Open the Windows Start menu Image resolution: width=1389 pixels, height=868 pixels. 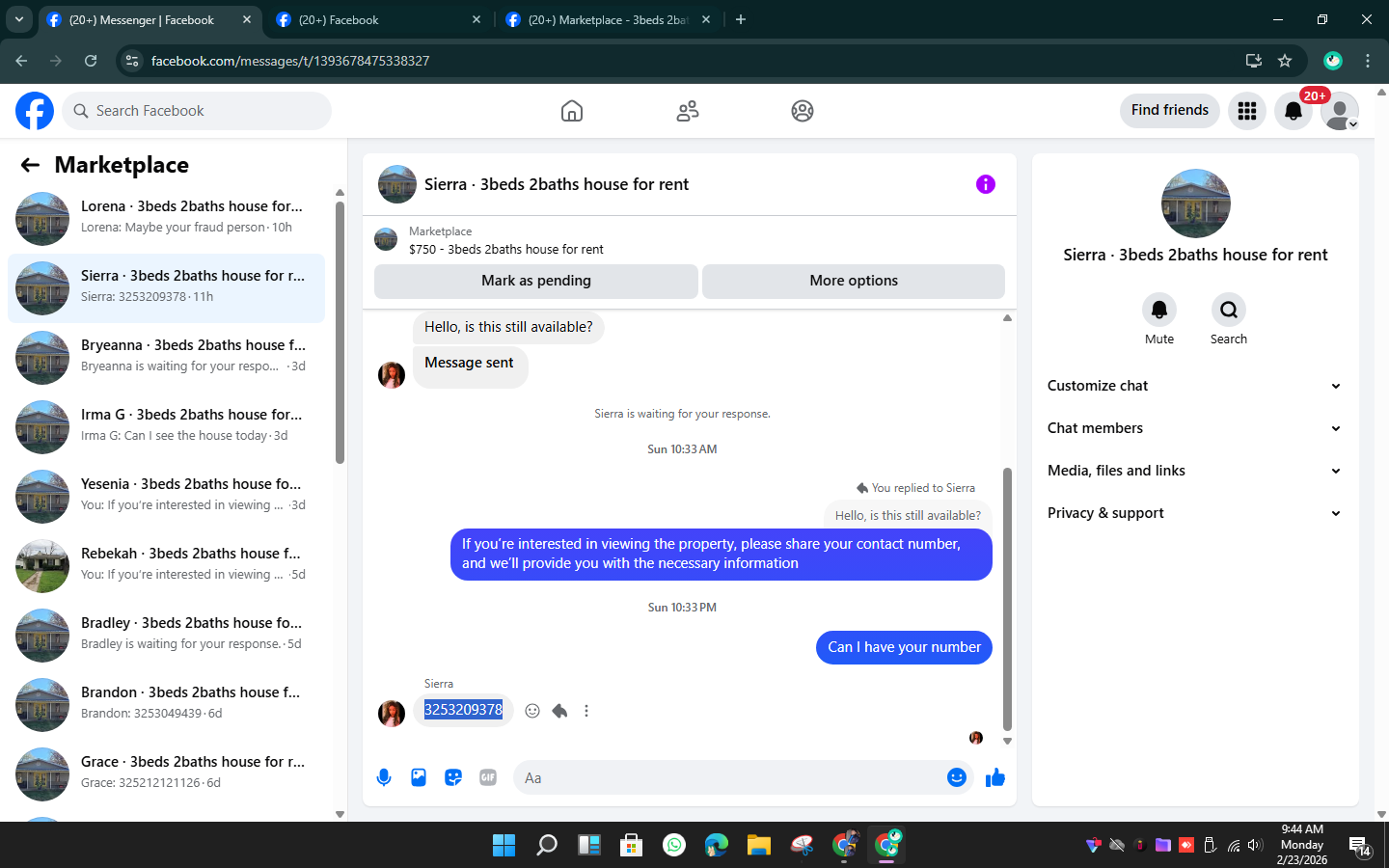[x=504, y=845]
